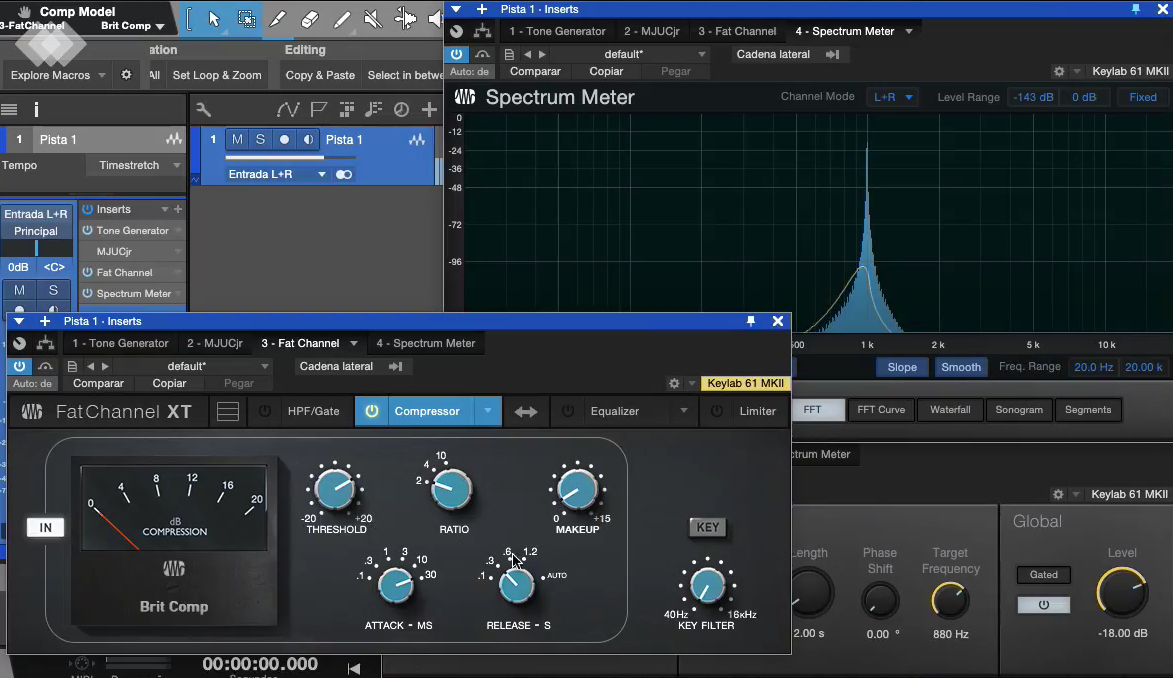Click the Gated button in Tone Generator

coord(1044,575)
